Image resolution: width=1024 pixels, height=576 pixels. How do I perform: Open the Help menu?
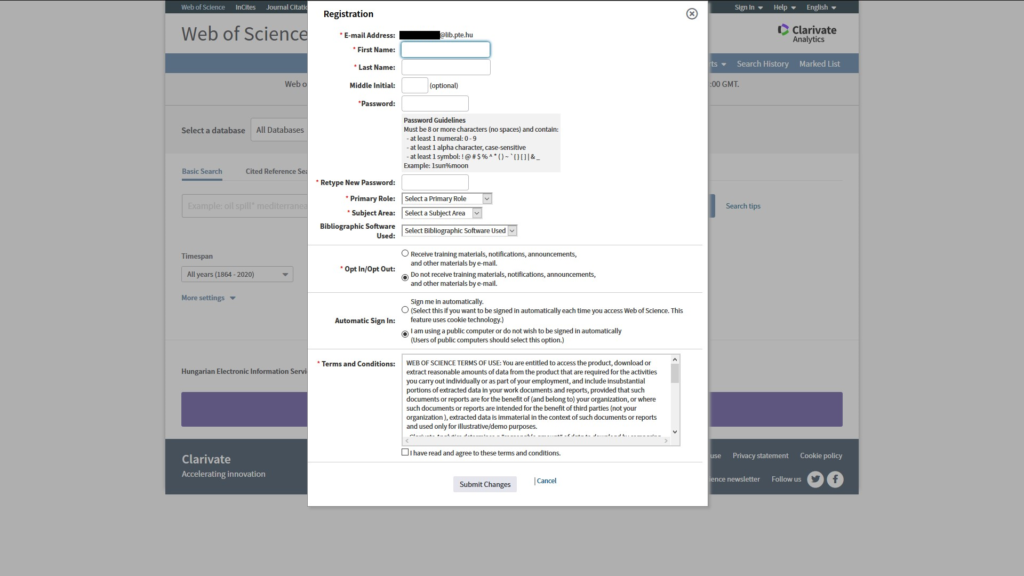tap(784, 7)
